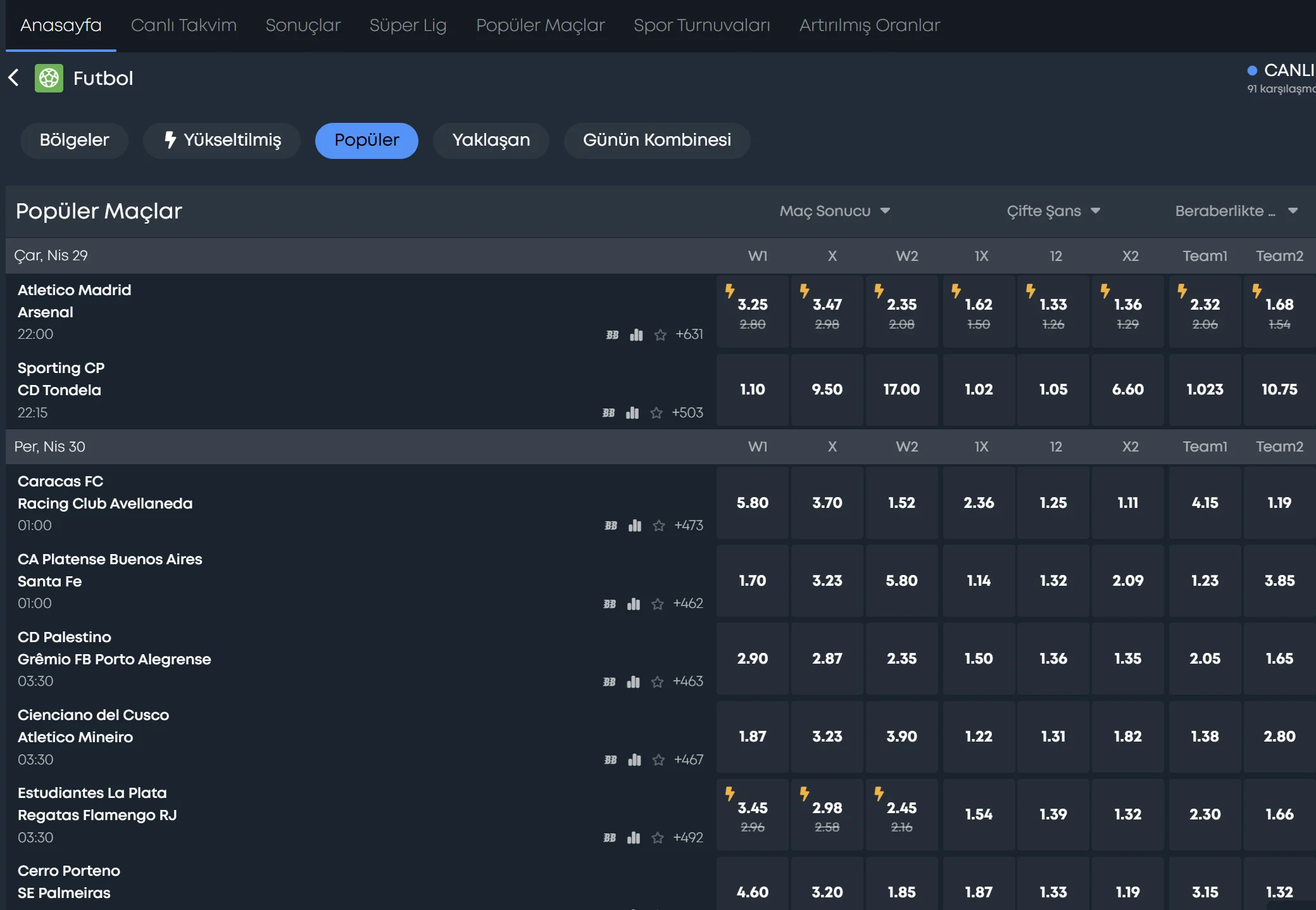Expand +631 more markets for Atletico Madrid match

pos(689,334)
